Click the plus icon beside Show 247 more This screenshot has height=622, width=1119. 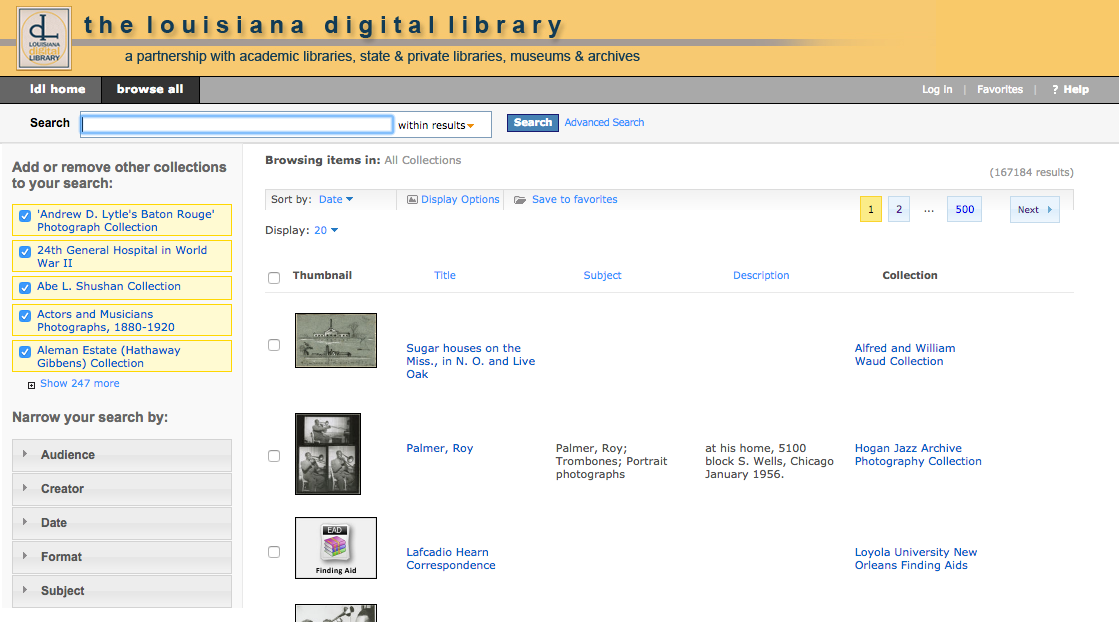pos(31,385)
